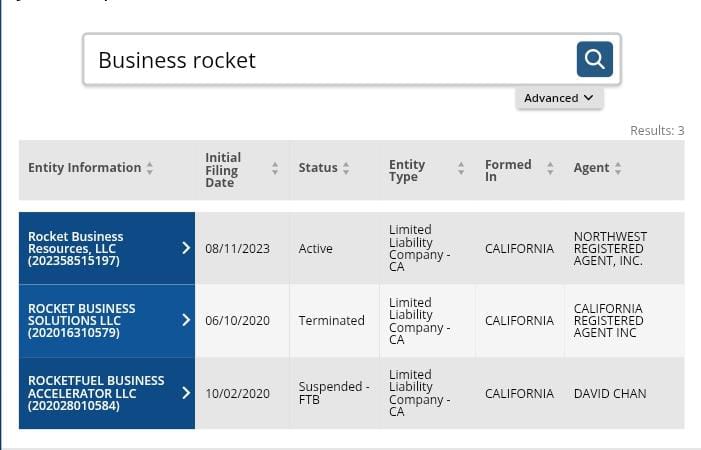Sort by Entity Type column arrows
The width and height of the screenshot is (701, 450).
pyautogui.click(x=461, y=170)
